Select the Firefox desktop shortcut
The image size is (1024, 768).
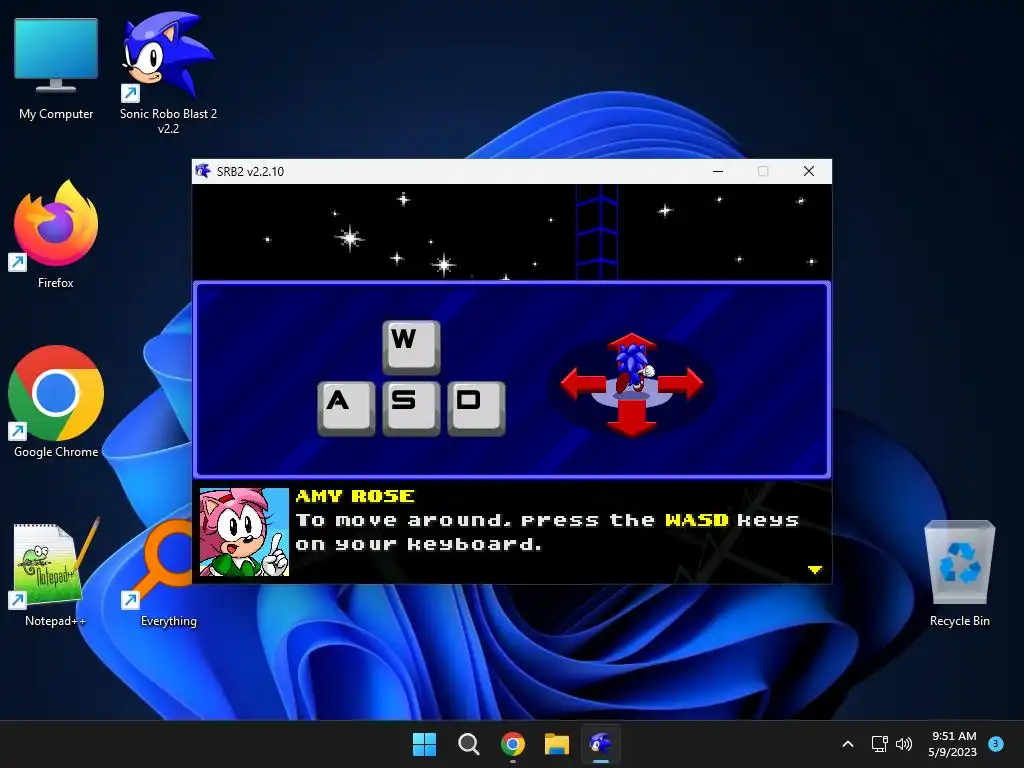pyautogui.click(x=56, y=234)
